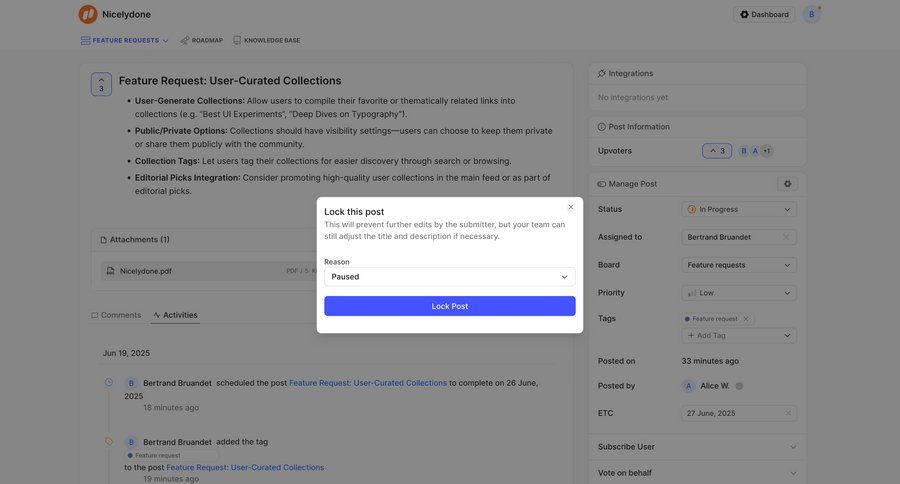
Task: Open the scheduled post link in activity
Action: point(368,383)
